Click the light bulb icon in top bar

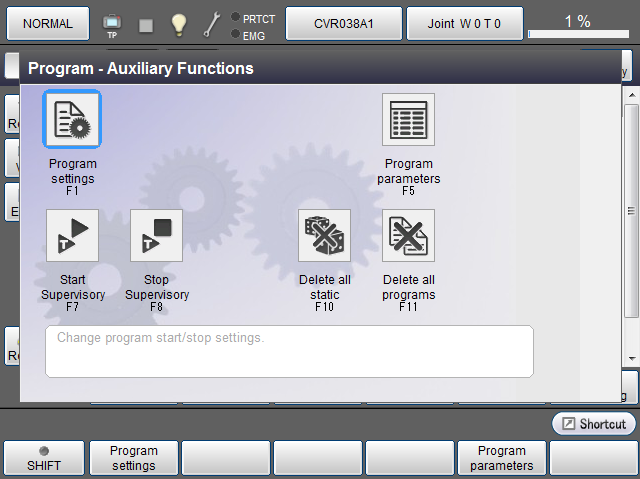pos(178,24)
